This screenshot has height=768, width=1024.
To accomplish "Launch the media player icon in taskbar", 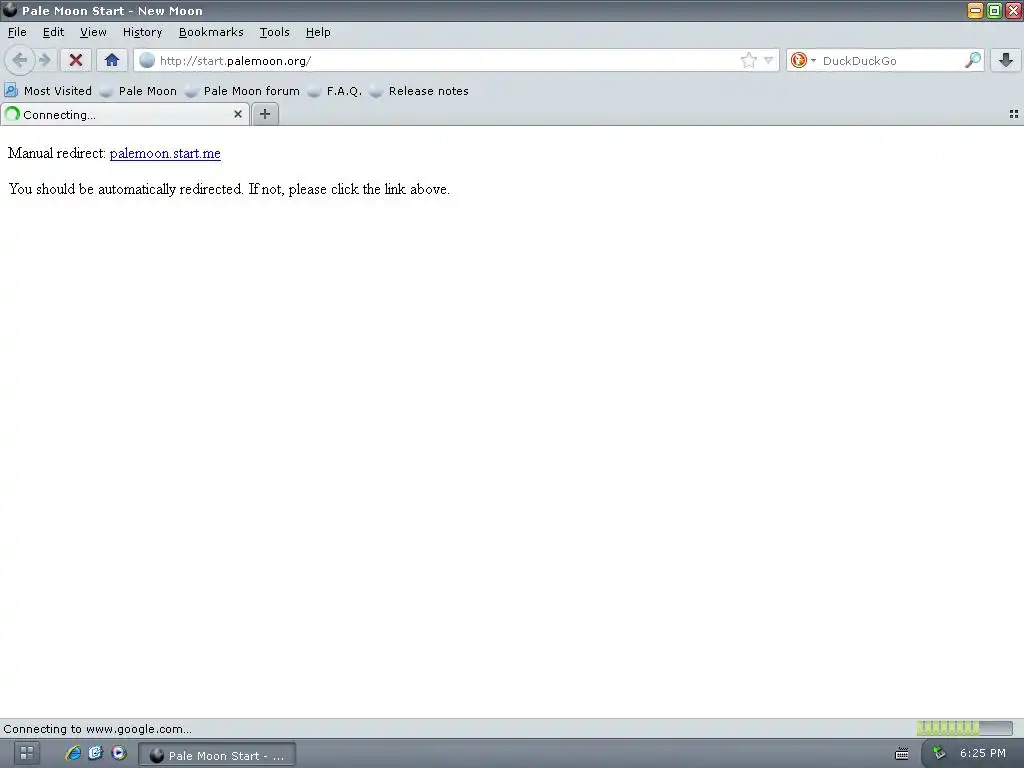I will pyautogui.click(x=119, y=753).
